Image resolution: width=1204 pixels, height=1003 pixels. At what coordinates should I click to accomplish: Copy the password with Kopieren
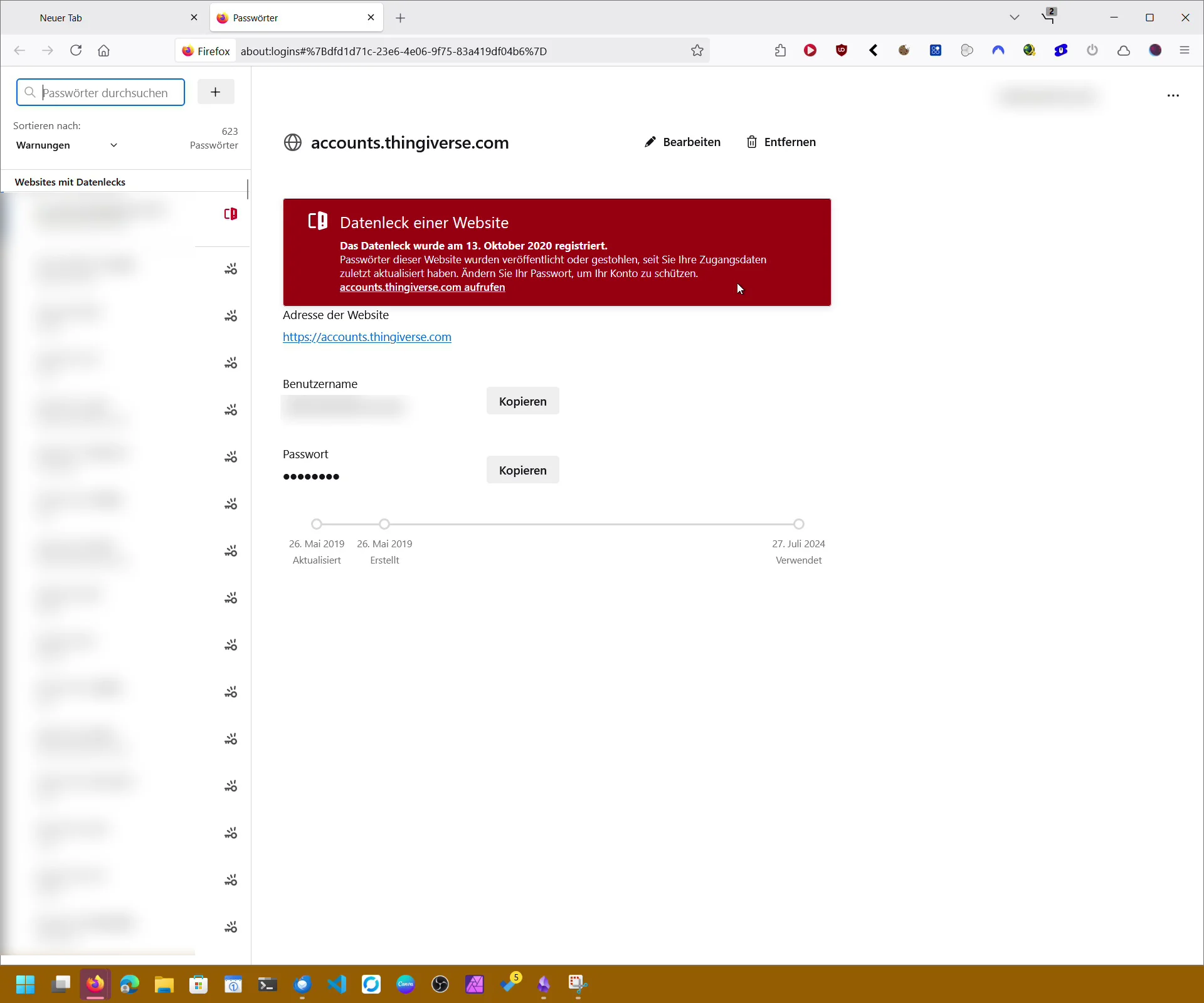(x=522, y=470)
